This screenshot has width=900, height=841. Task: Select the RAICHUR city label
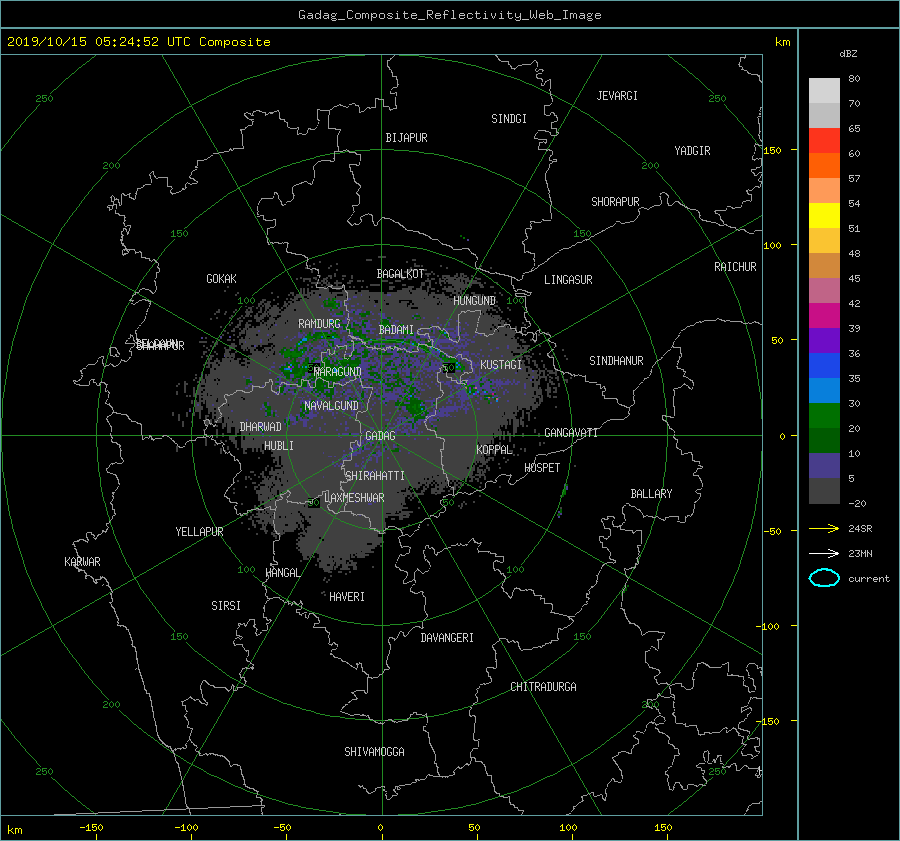(x=735, y=267)
